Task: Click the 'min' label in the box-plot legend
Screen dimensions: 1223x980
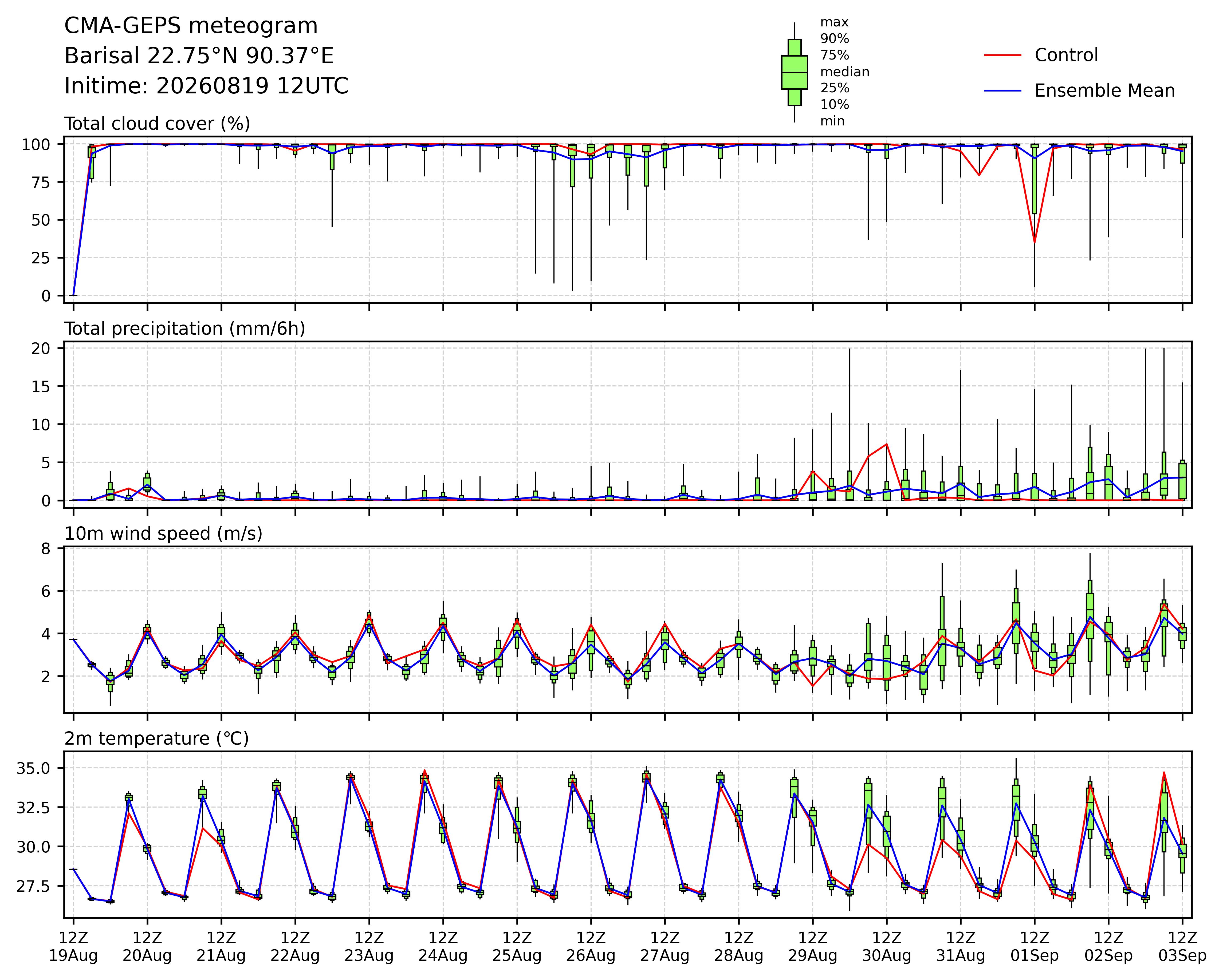Action: tap(832, 121)
